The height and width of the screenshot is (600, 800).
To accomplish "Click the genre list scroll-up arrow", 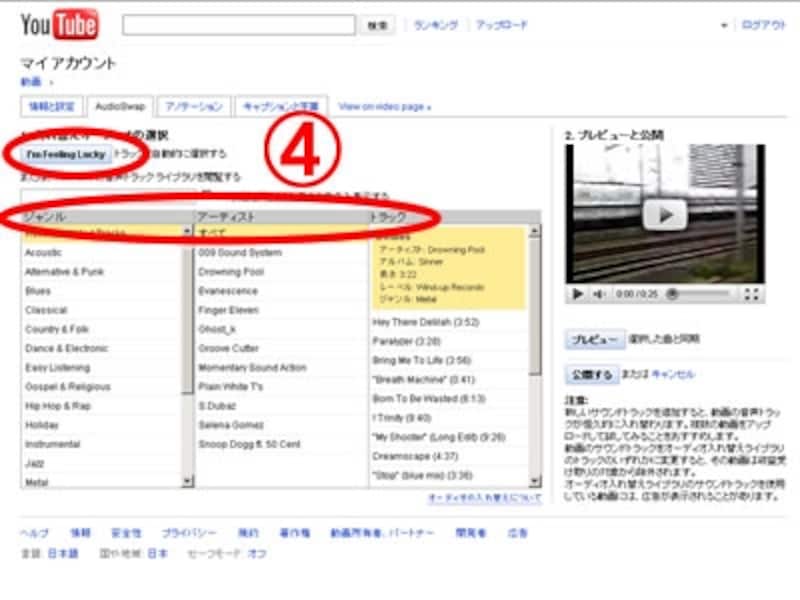I will (187, 231).
